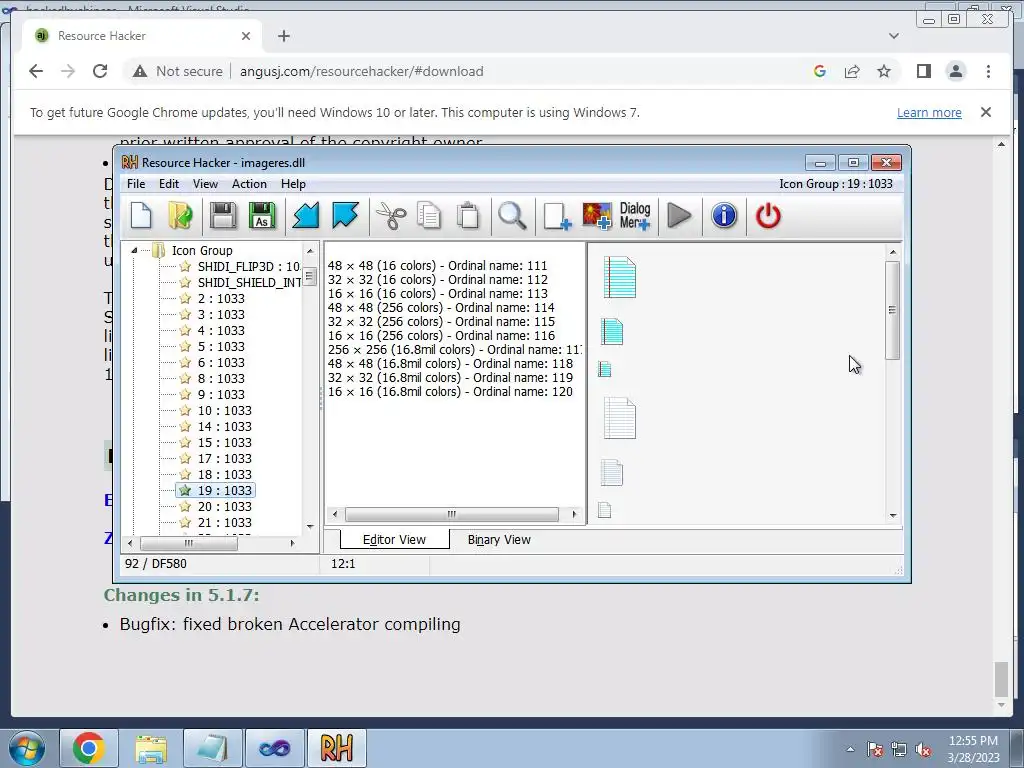The width and height of the screenshot is (1024, 768).
Task: Click the Save floppy disk icon
Action: 223,216
